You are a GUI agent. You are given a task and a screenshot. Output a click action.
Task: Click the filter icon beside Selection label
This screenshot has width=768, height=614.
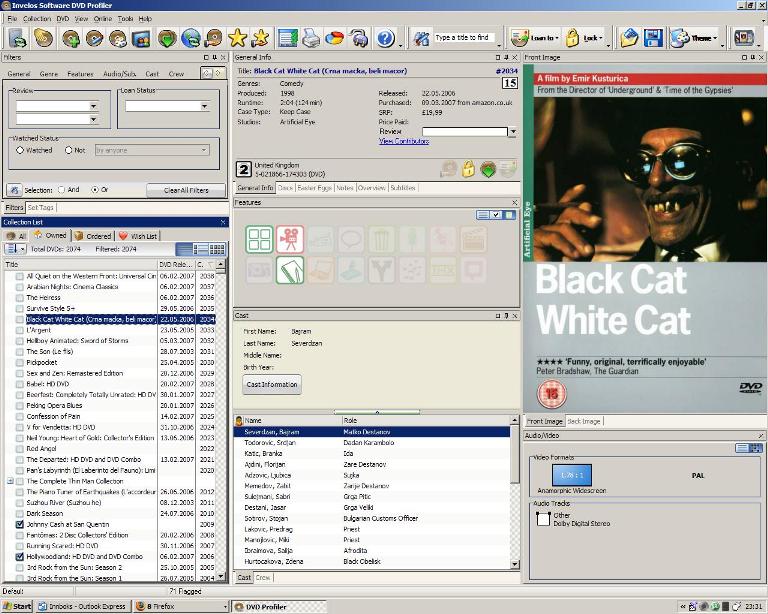[x=14, y=190]
